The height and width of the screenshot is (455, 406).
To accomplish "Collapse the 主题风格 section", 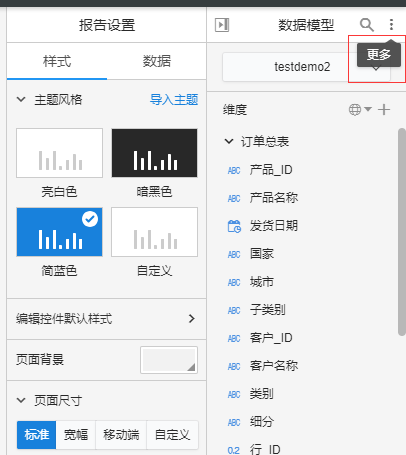I will tap(21, 99).
